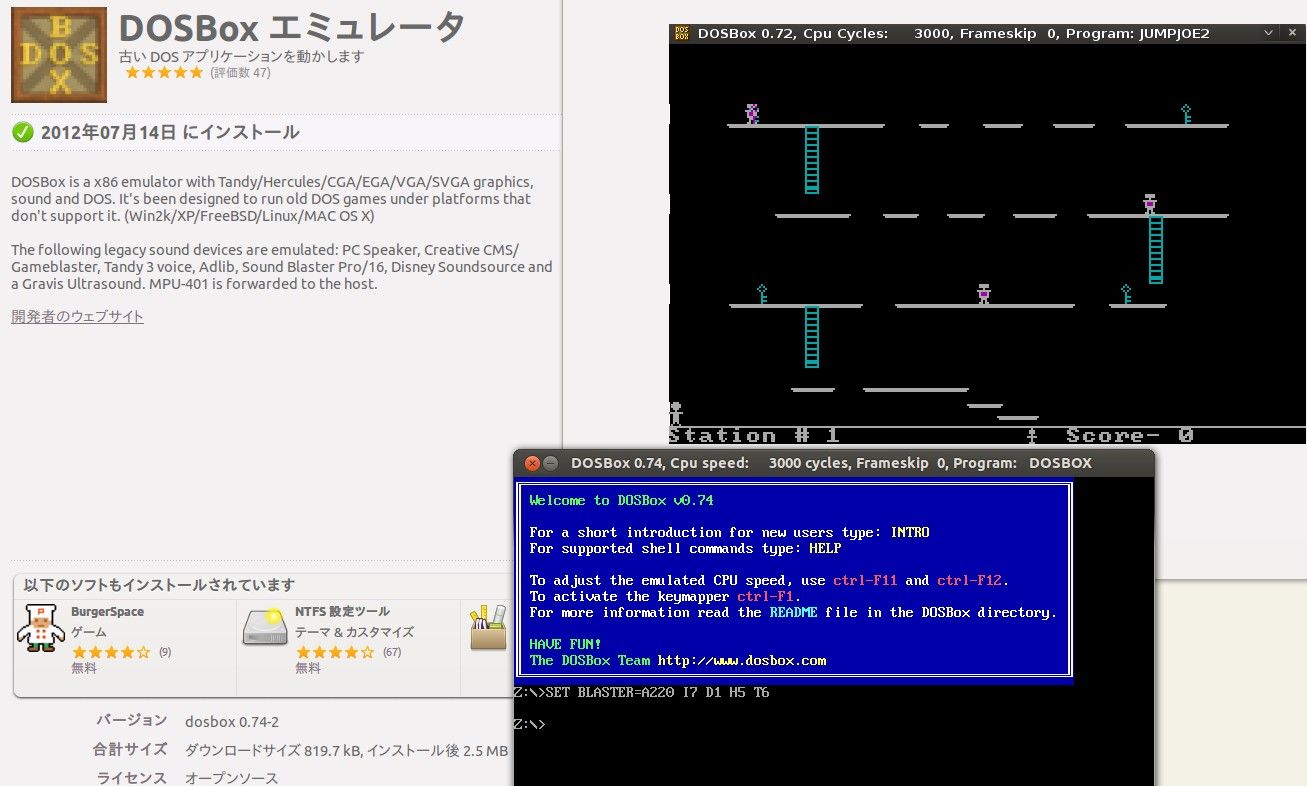Select the purple player character on the top platform
The width and height of the screenshot is (1307, 786).
pyautogui.click(x=752, y=114)
